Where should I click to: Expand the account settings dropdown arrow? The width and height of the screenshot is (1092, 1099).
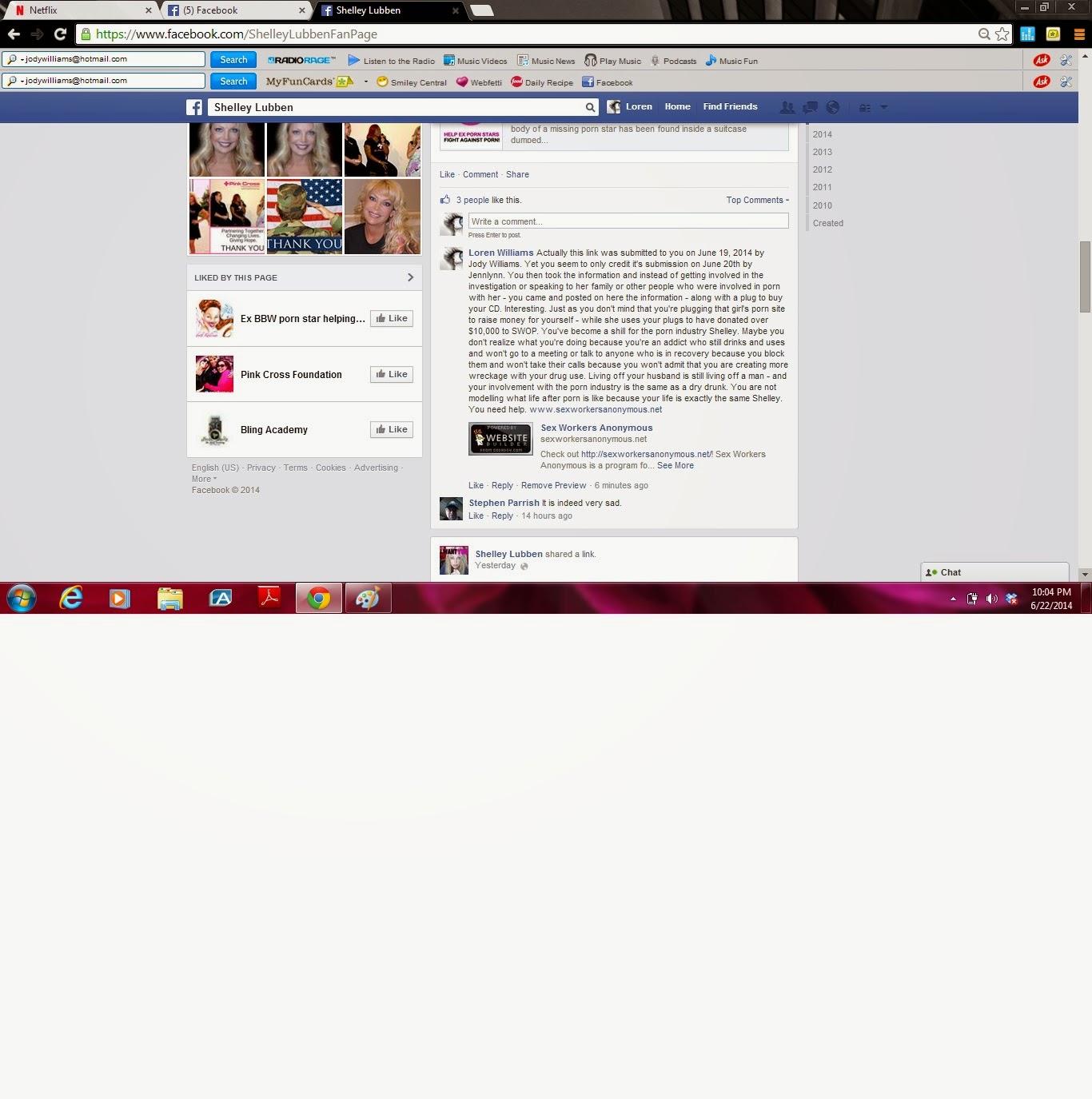tap(883, 107)
